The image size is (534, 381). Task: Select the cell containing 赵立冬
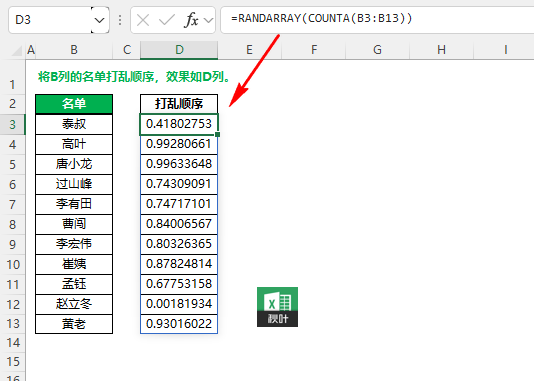click(x=74, y=304)
